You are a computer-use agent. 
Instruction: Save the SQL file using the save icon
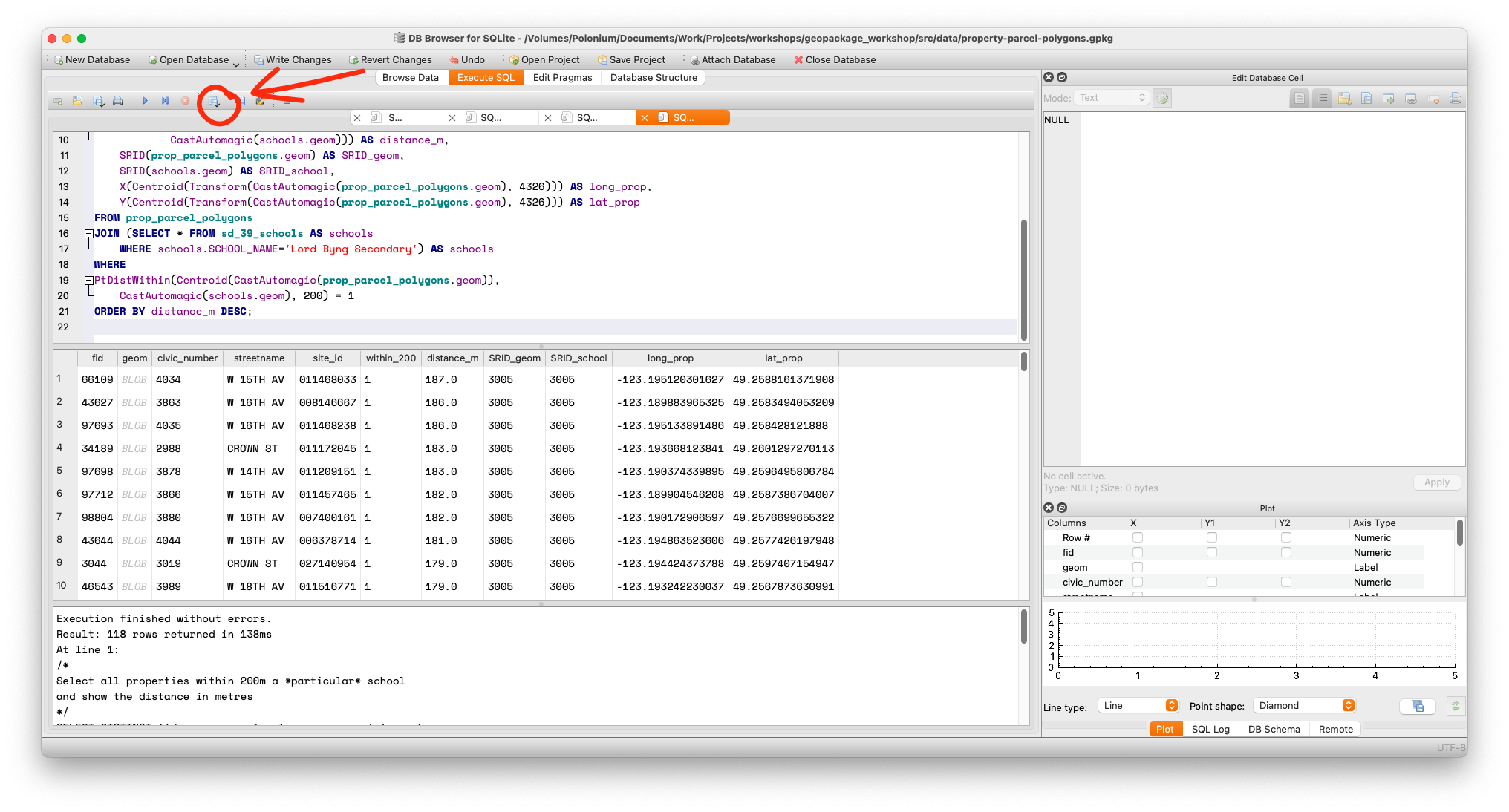coord(99,101)
